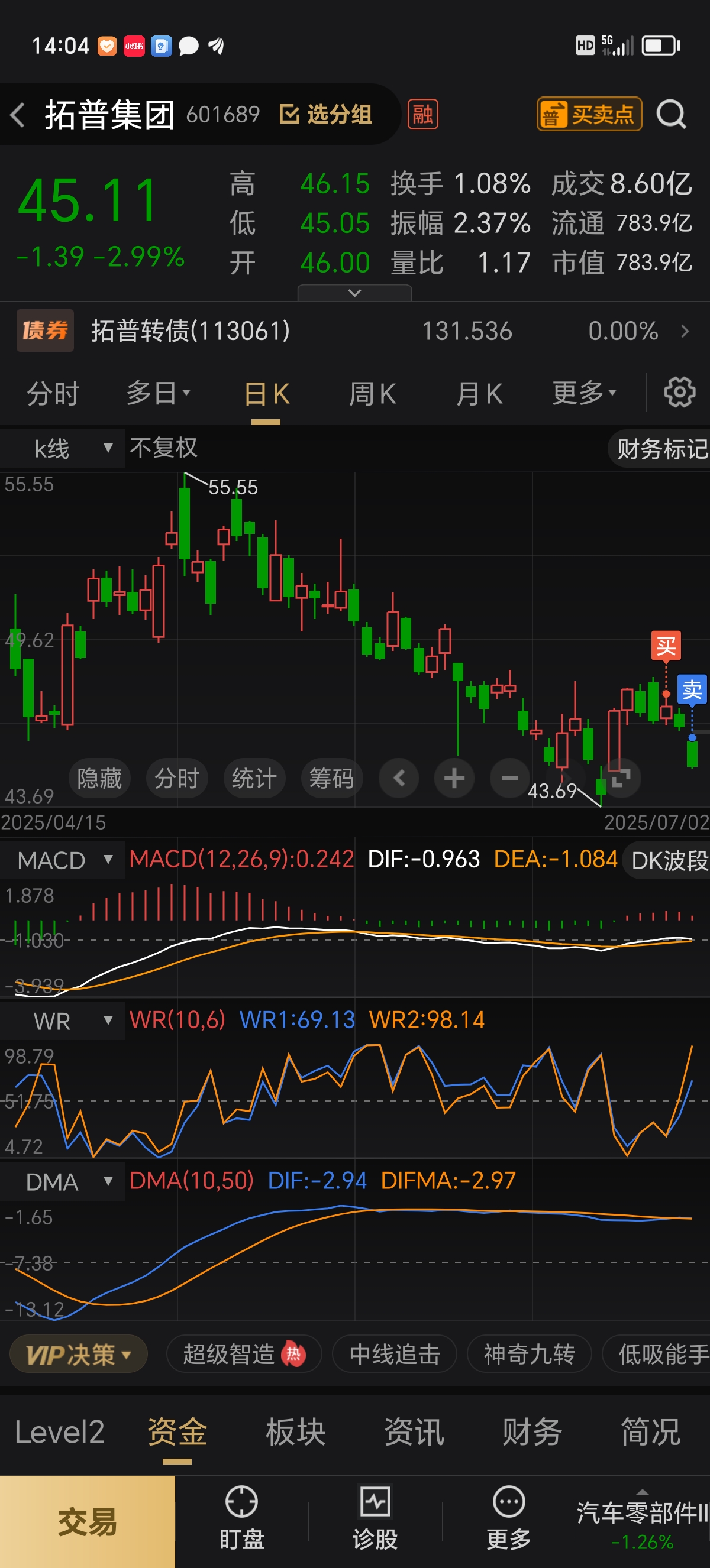Tap the 债券 bond tag icon
The width and height of the screenshot is (710, 1568).
pos(45,331)
